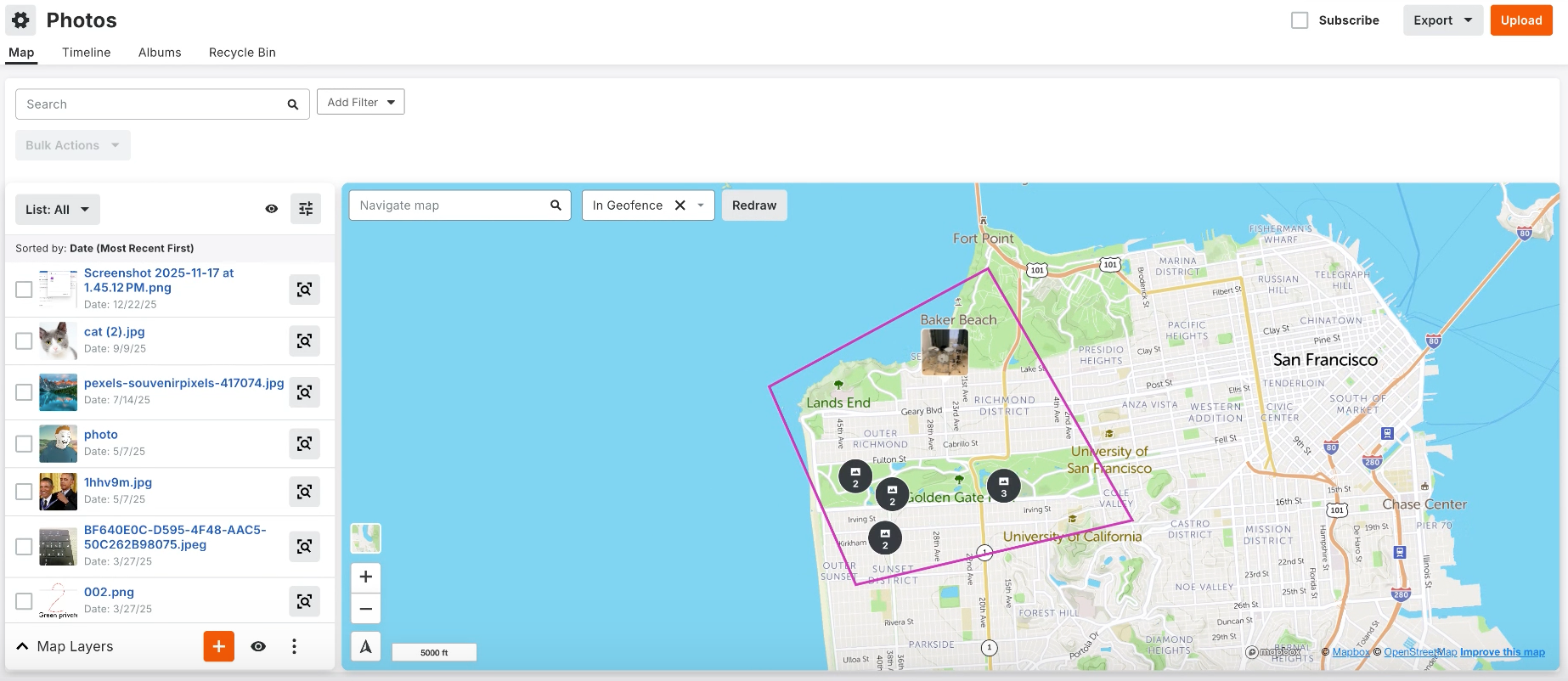
Task: Open the link named 'photo' dated 5/7/25
Action: pos(101,435)
